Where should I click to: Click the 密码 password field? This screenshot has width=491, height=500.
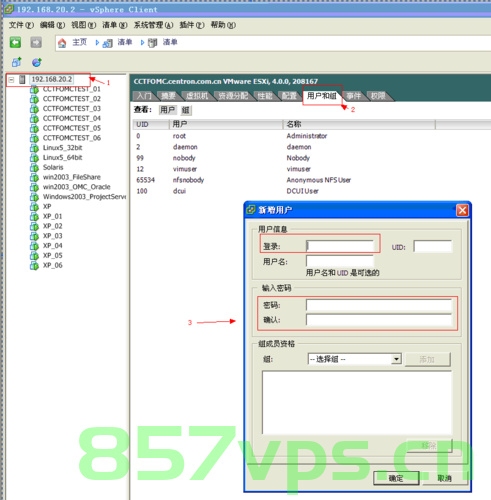(379, 305)
